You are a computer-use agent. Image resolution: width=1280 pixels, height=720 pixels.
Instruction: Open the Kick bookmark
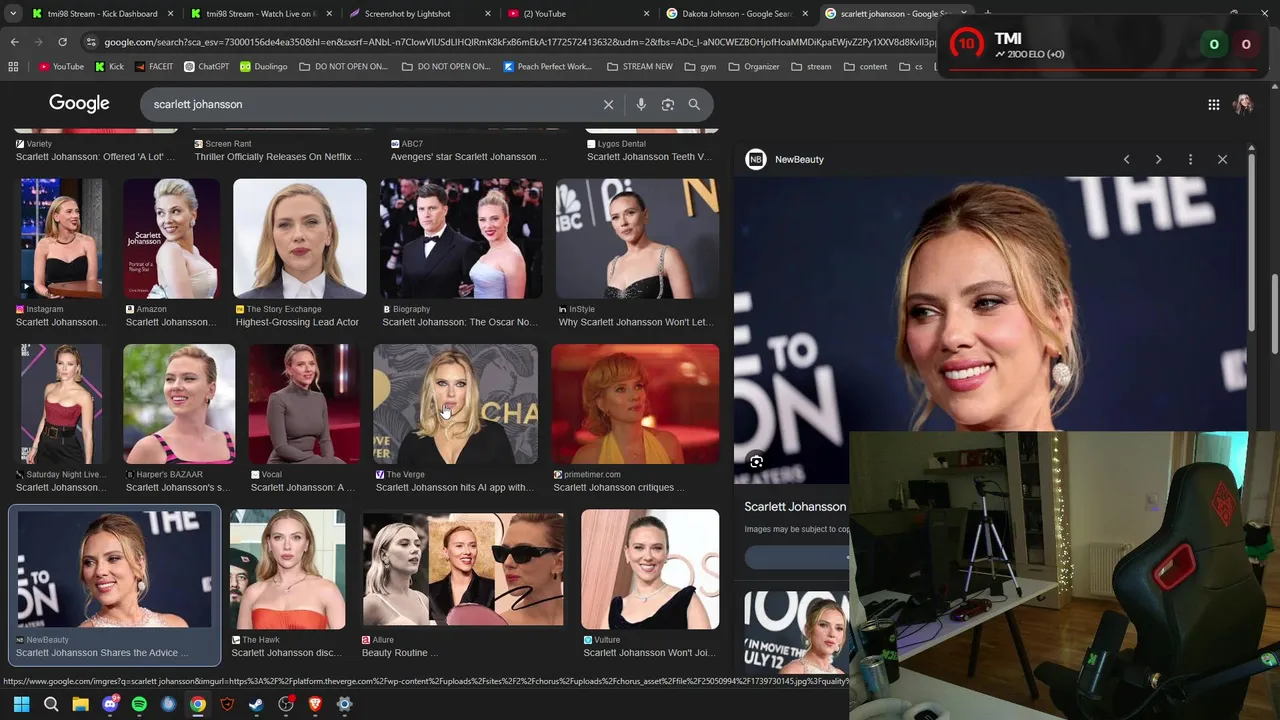pyautogui.click(x=109, y=67)
